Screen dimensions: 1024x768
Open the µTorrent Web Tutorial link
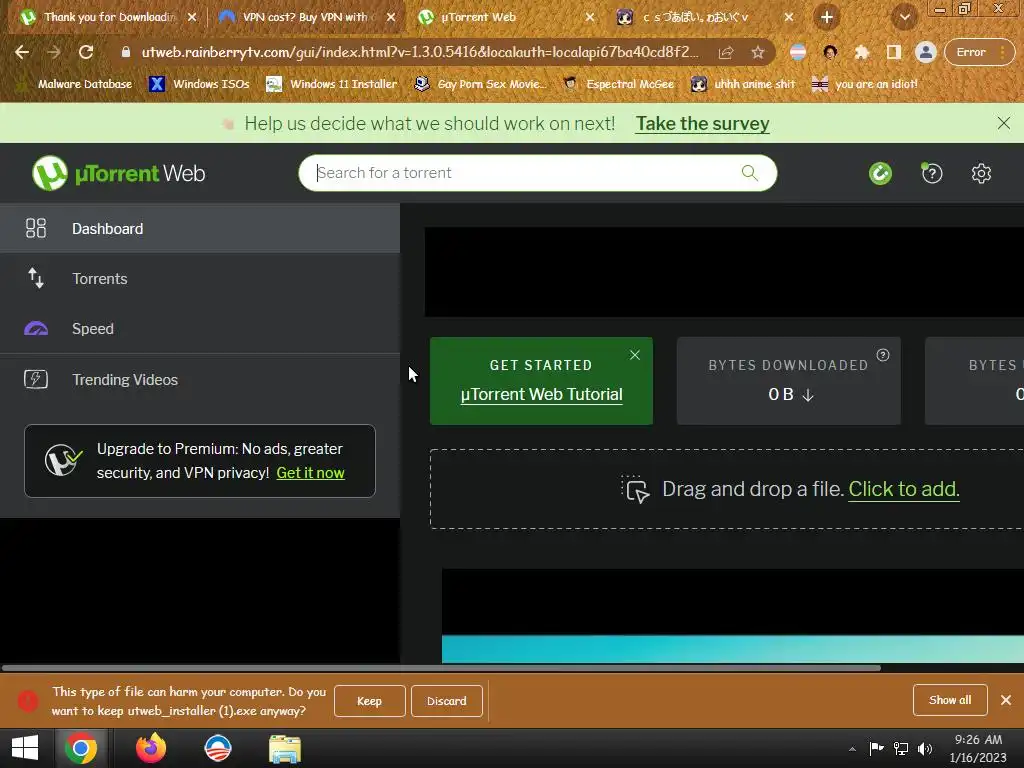coord(541,394)
